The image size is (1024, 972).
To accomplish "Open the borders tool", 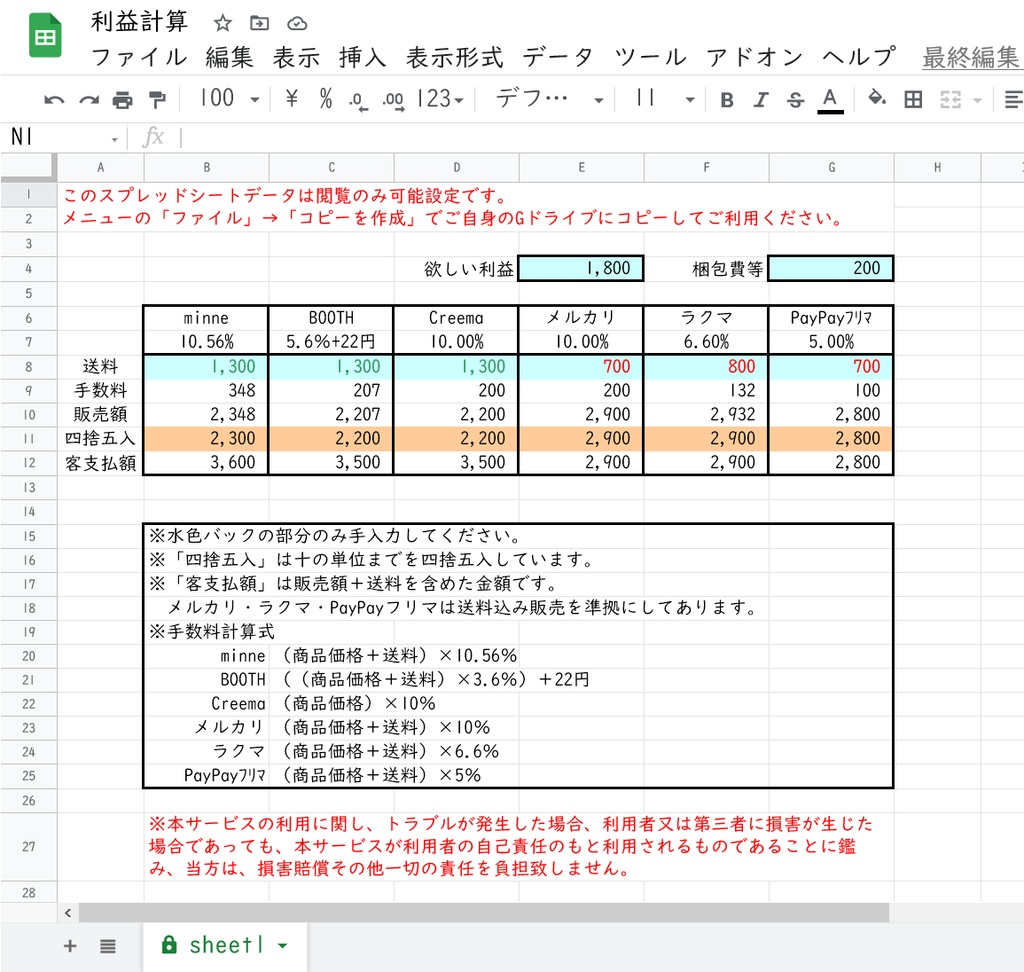I will pos(913,99).
